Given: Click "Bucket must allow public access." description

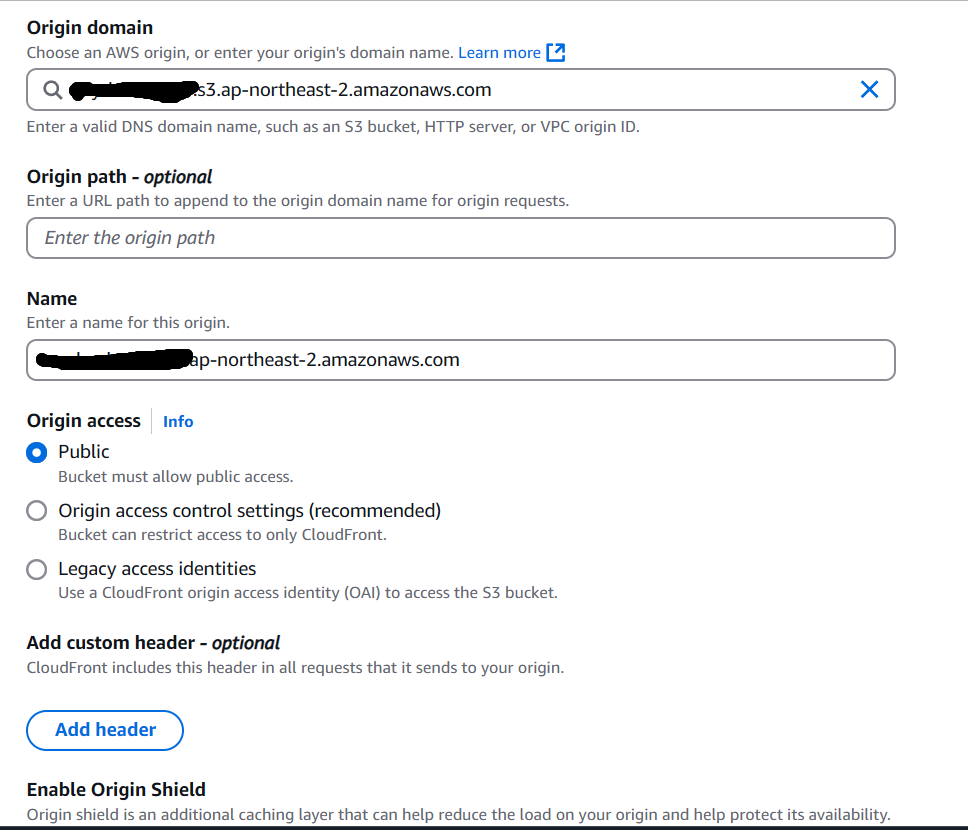Looking at the screenshot, I should (176, 477).
